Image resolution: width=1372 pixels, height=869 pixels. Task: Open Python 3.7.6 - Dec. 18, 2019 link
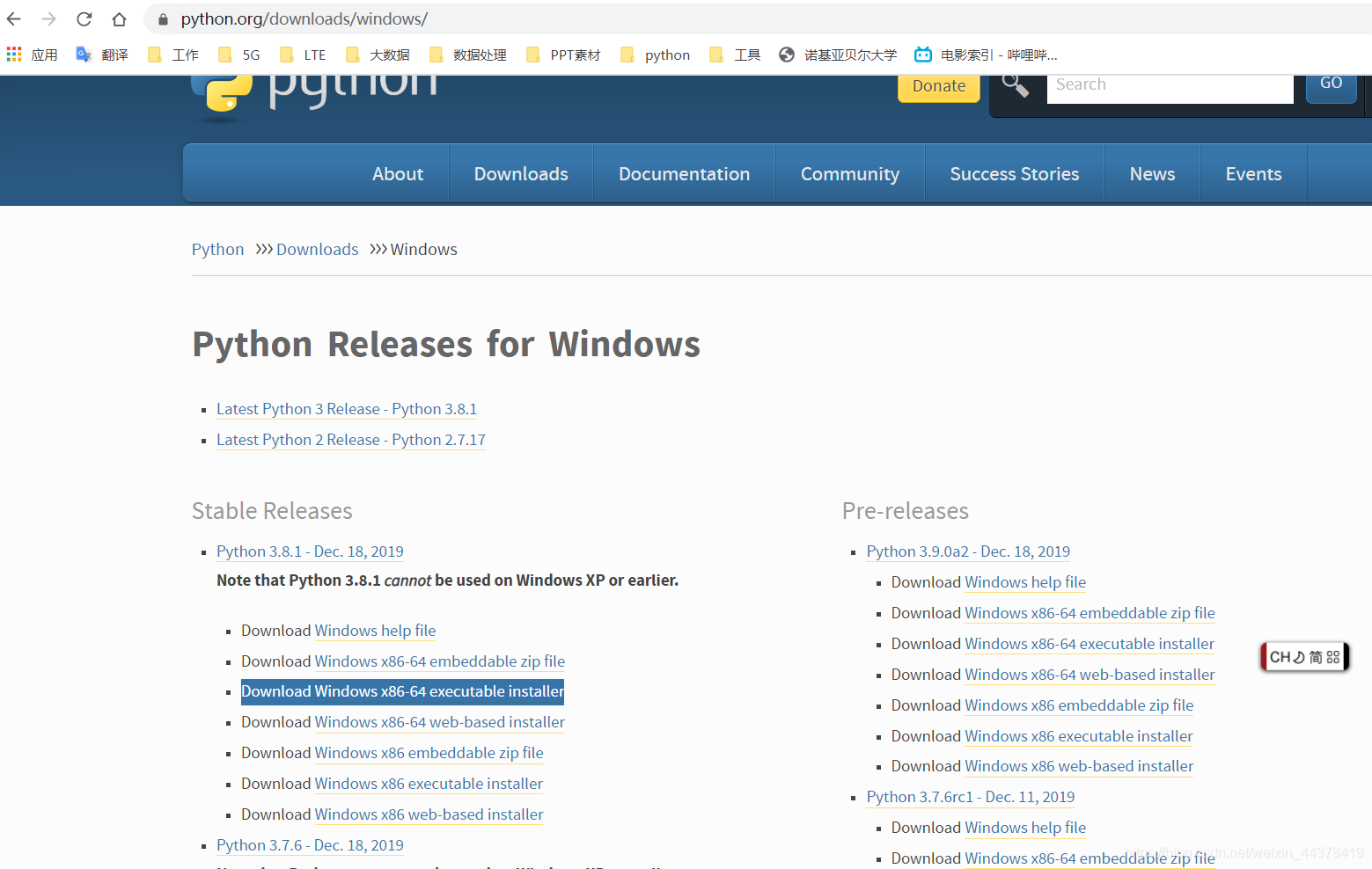click(x=310, y=845)
